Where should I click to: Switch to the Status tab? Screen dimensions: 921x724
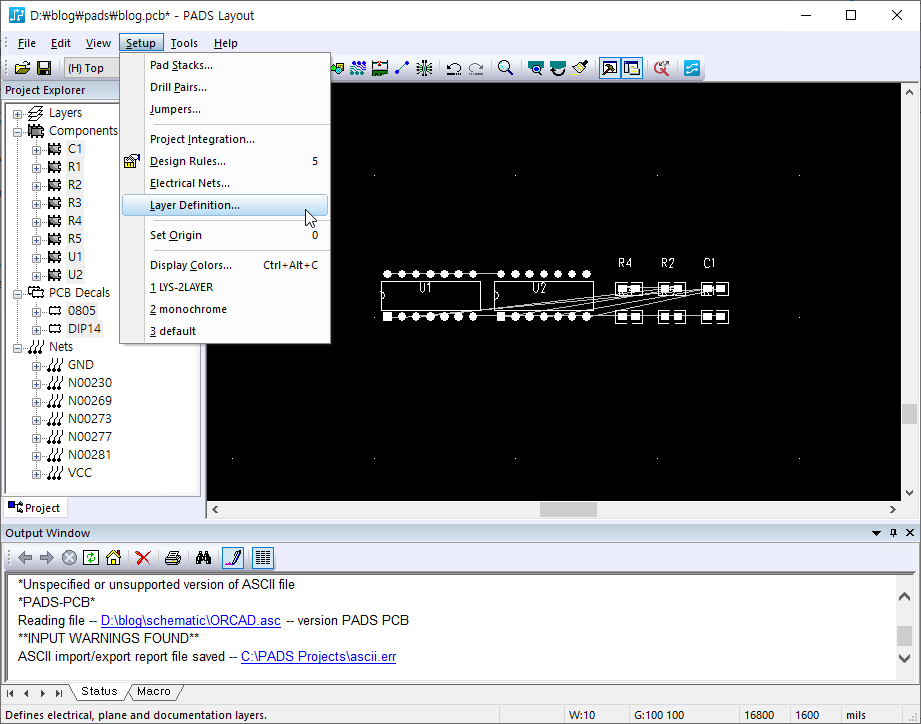pos(99,692)
